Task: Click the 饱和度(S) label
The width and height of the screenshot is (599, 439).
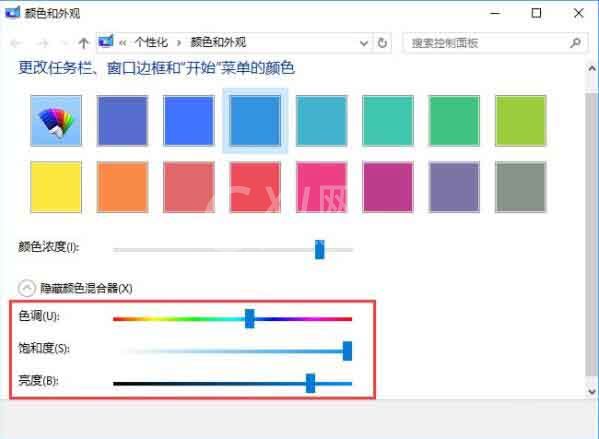Action: coord(44,348)
